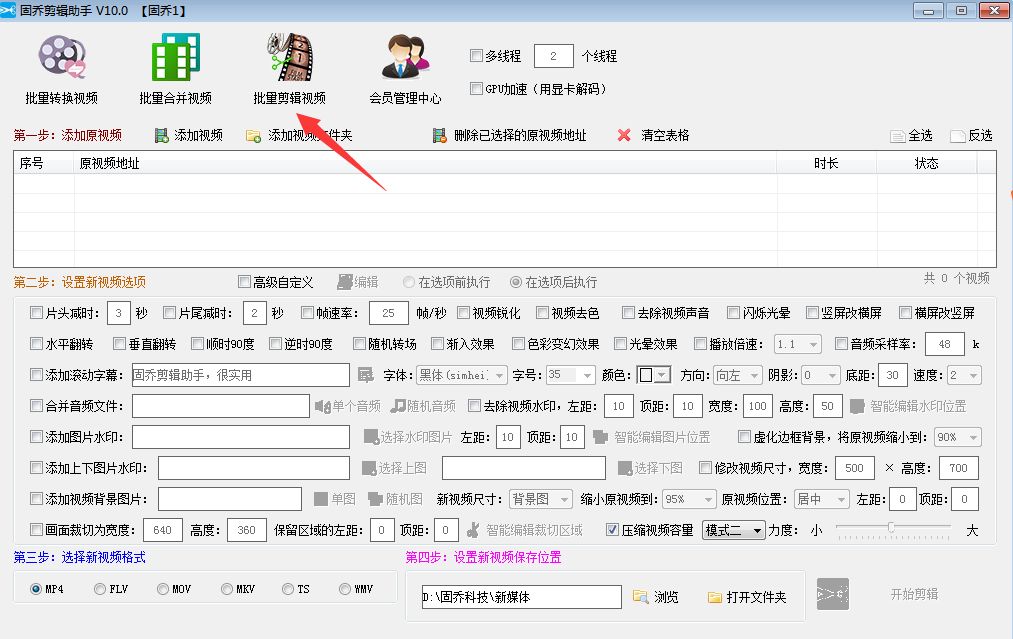1013x639 pixels.
Task: Click the save path field D:\固乔科技\新媒体
Action: tap(521, 597)
